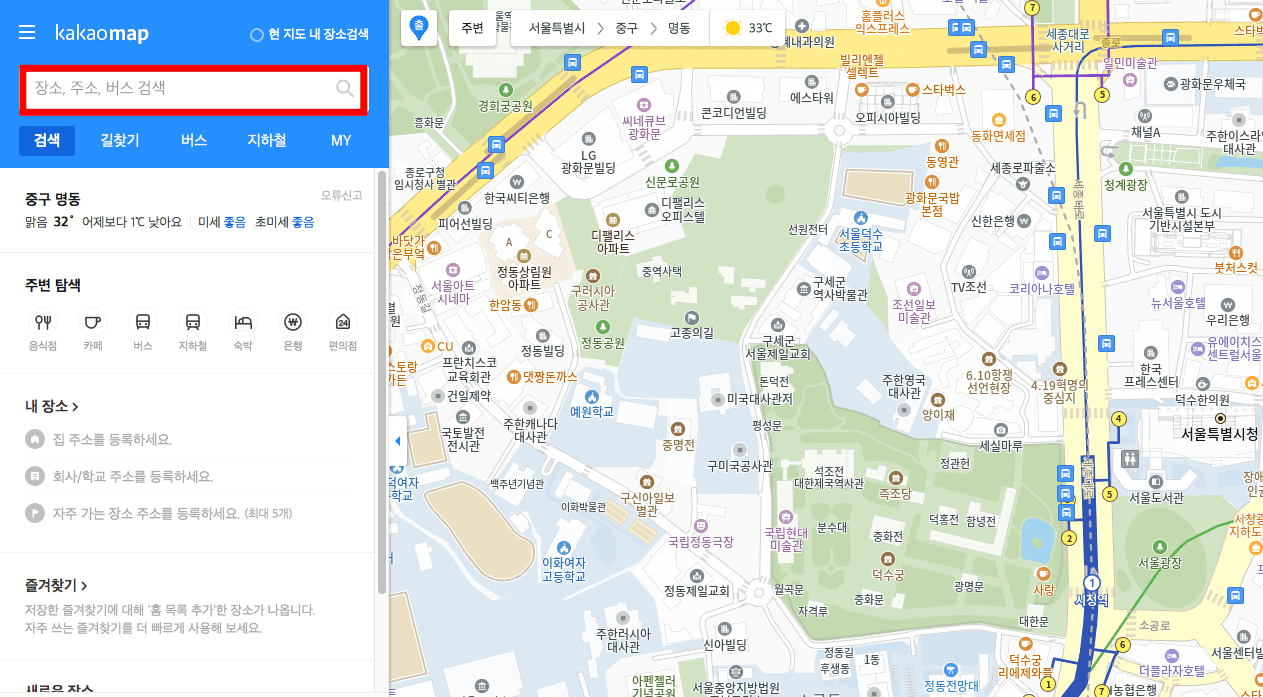Click 덕수궁 palace marker
Viewport: 1263px width, 697px height.
(x=887, y=559)
